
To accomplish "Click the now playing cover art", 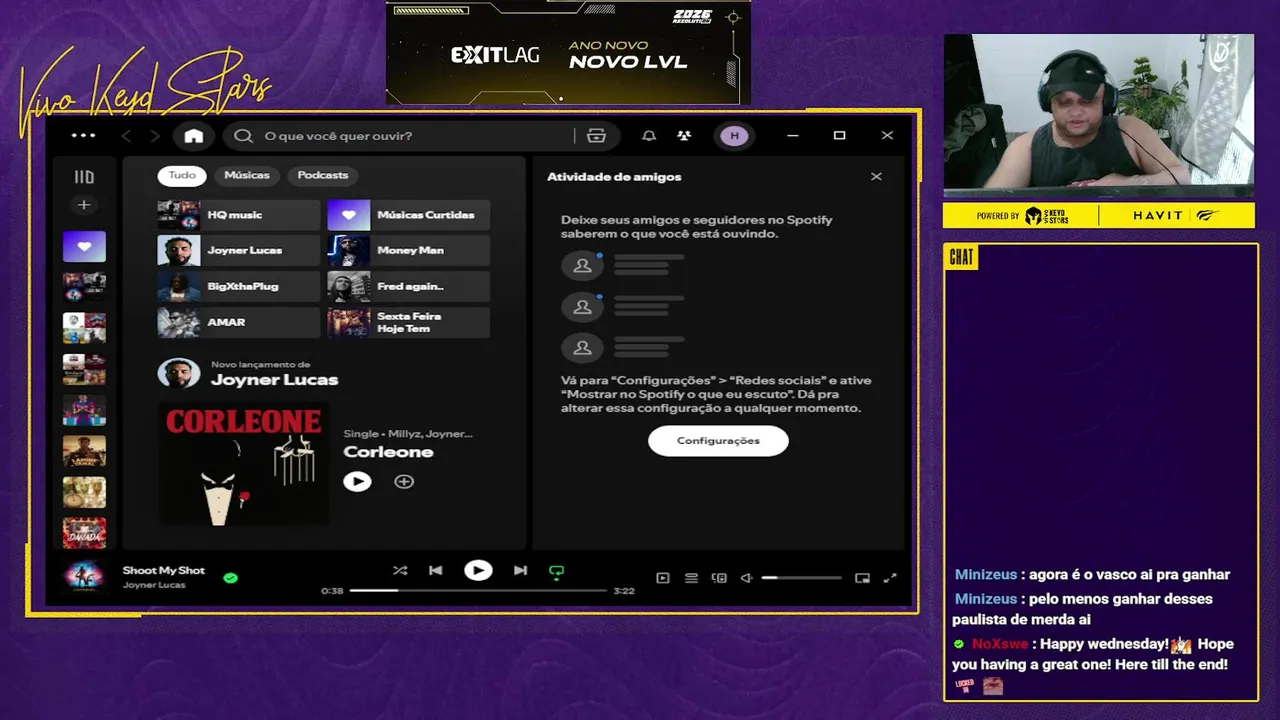I will click(84, 577).
